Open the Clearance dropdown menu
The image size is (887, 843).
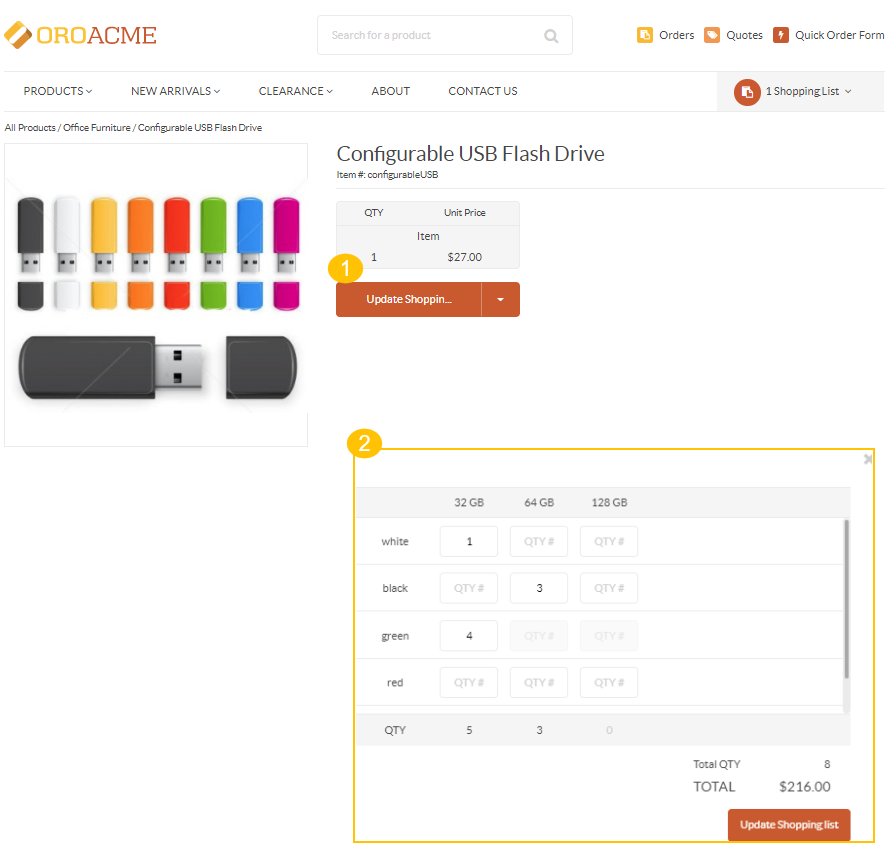tap(295, 91)
